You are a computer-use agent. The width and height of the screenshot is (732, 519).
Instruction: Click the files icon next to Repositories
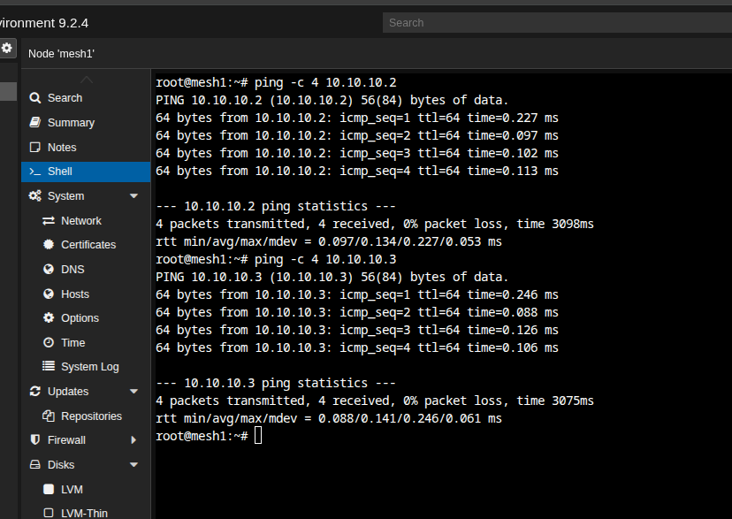[49, 416]
